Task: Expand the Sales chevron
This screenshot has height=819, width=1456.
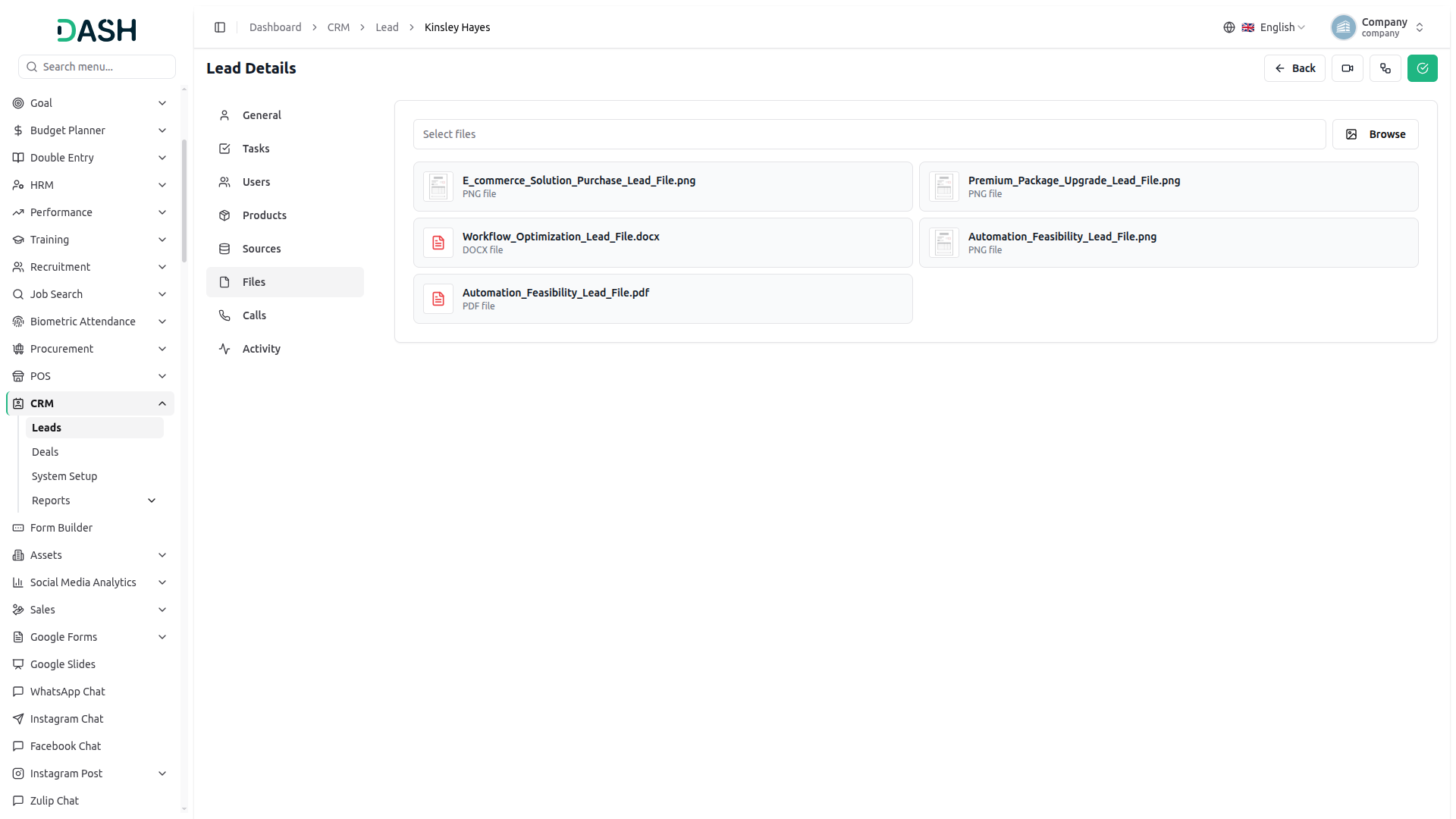Action: (x=162, y=610)
